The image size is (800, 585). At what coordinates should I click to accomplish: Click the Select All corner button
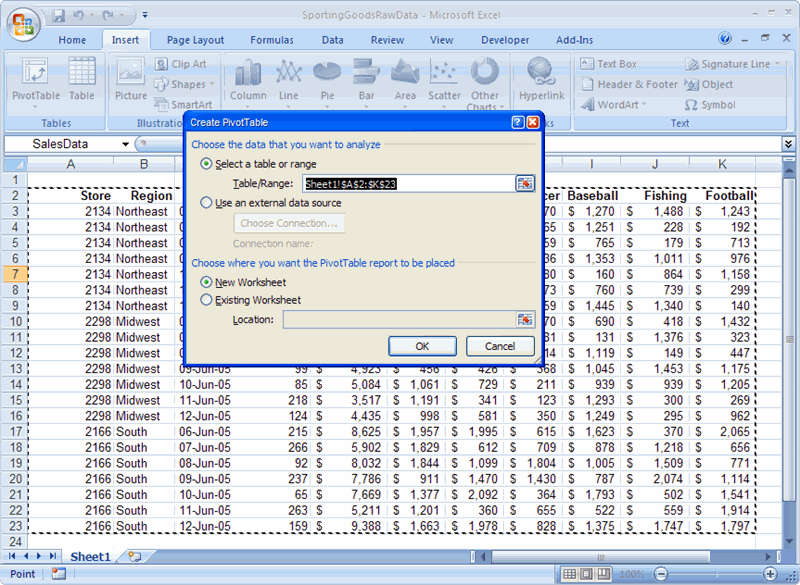[14, 164]
